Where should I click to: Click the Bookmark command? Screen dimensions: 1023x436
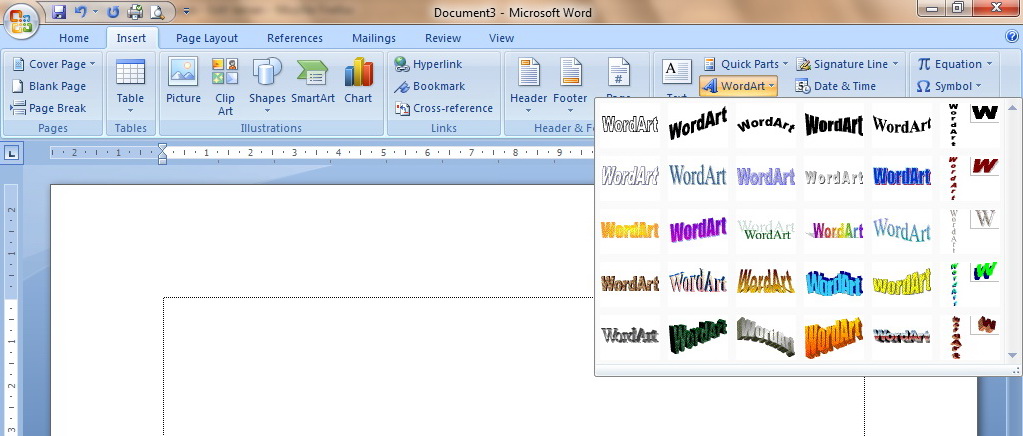(430, 86)
